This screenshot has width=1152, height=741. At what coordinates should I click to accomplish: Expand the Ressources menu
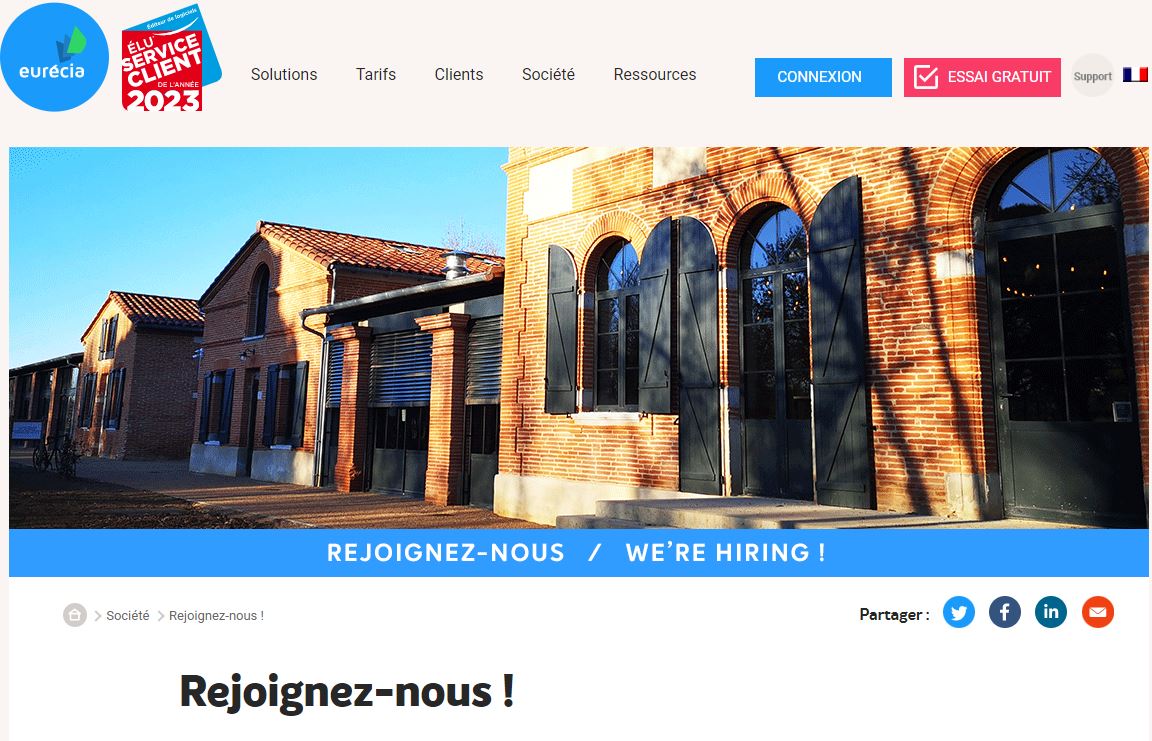coord(655,74)
